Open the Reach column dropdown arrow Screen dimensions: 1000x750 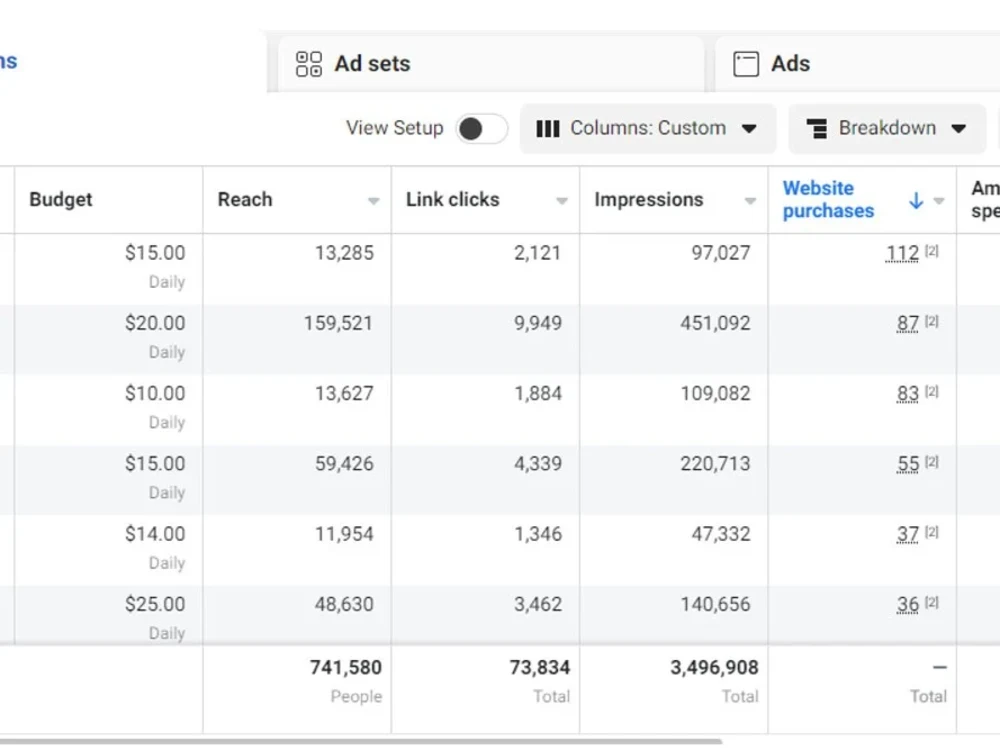(x=373, y=201)
